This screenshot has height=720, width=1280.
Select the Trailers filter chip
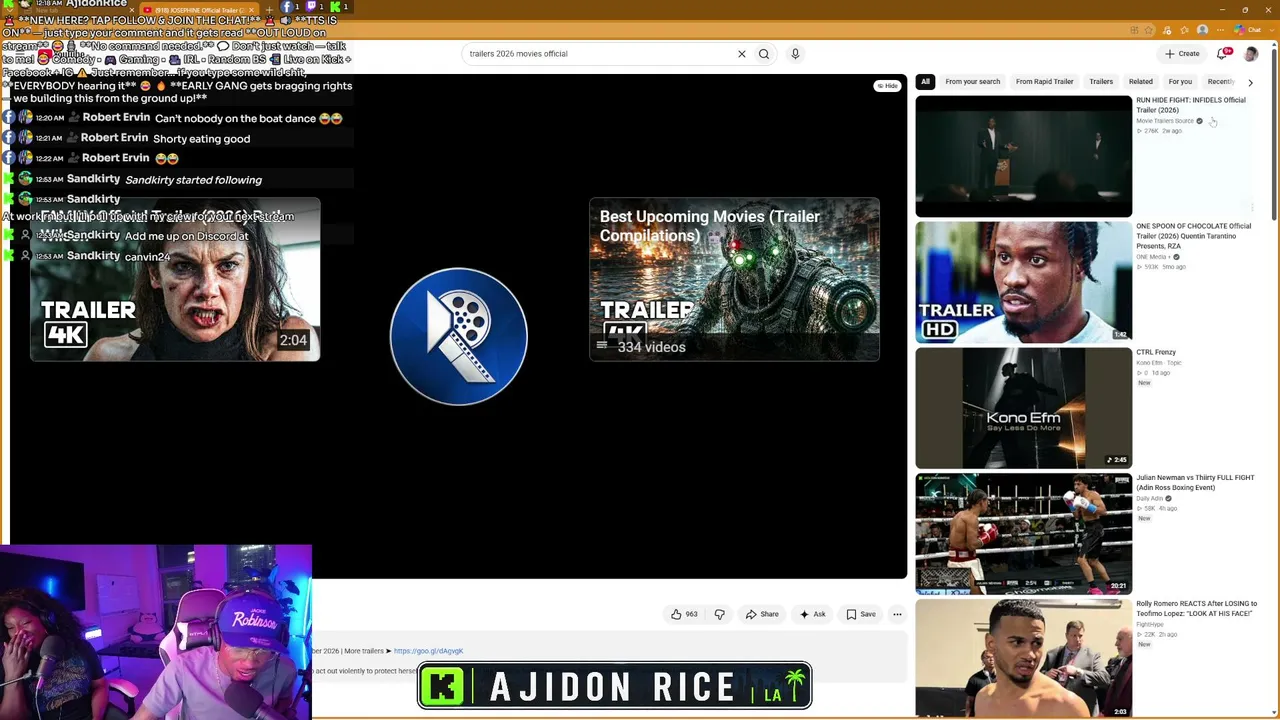(x=1101, y=82)
